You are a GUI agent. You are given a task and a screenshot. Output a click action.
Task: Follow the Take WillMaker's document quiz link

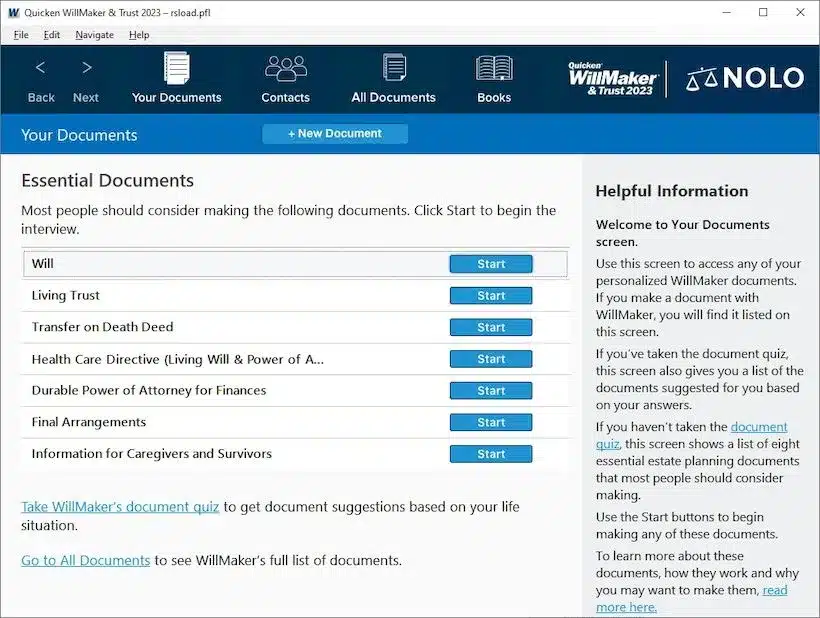[120, 507]
